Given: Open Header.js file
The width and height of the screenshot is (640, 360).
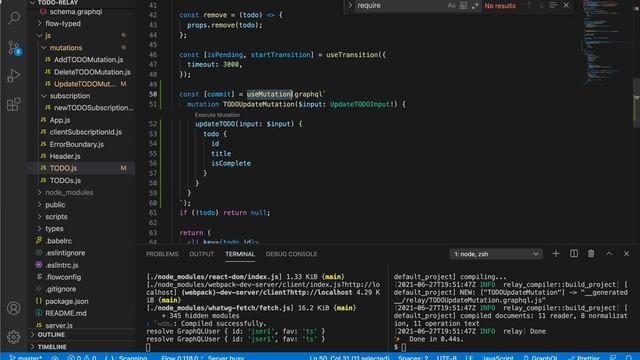Looking at the screenshot, I should pos(65,156).
